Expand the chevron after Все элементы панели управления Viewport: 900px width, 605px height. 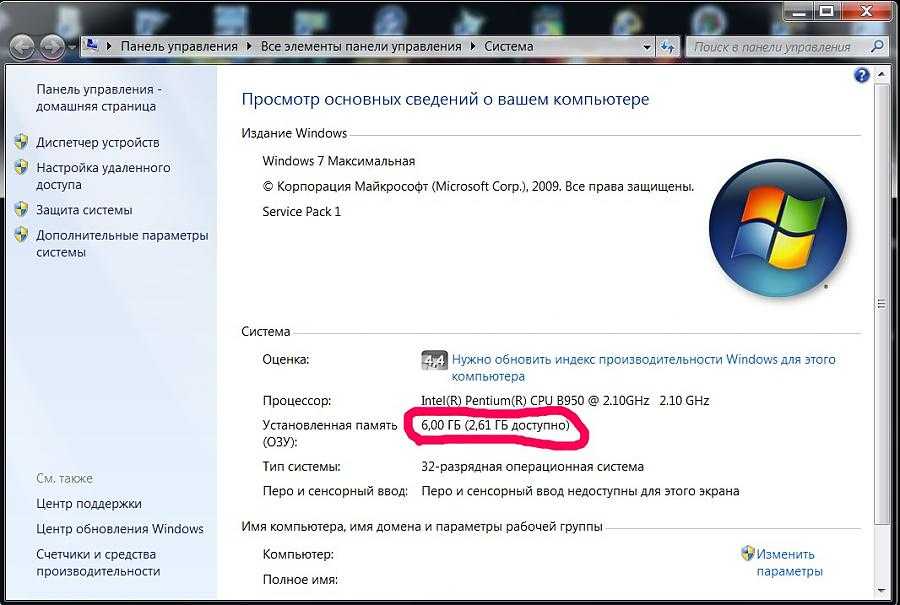click(x=472, y=46)
